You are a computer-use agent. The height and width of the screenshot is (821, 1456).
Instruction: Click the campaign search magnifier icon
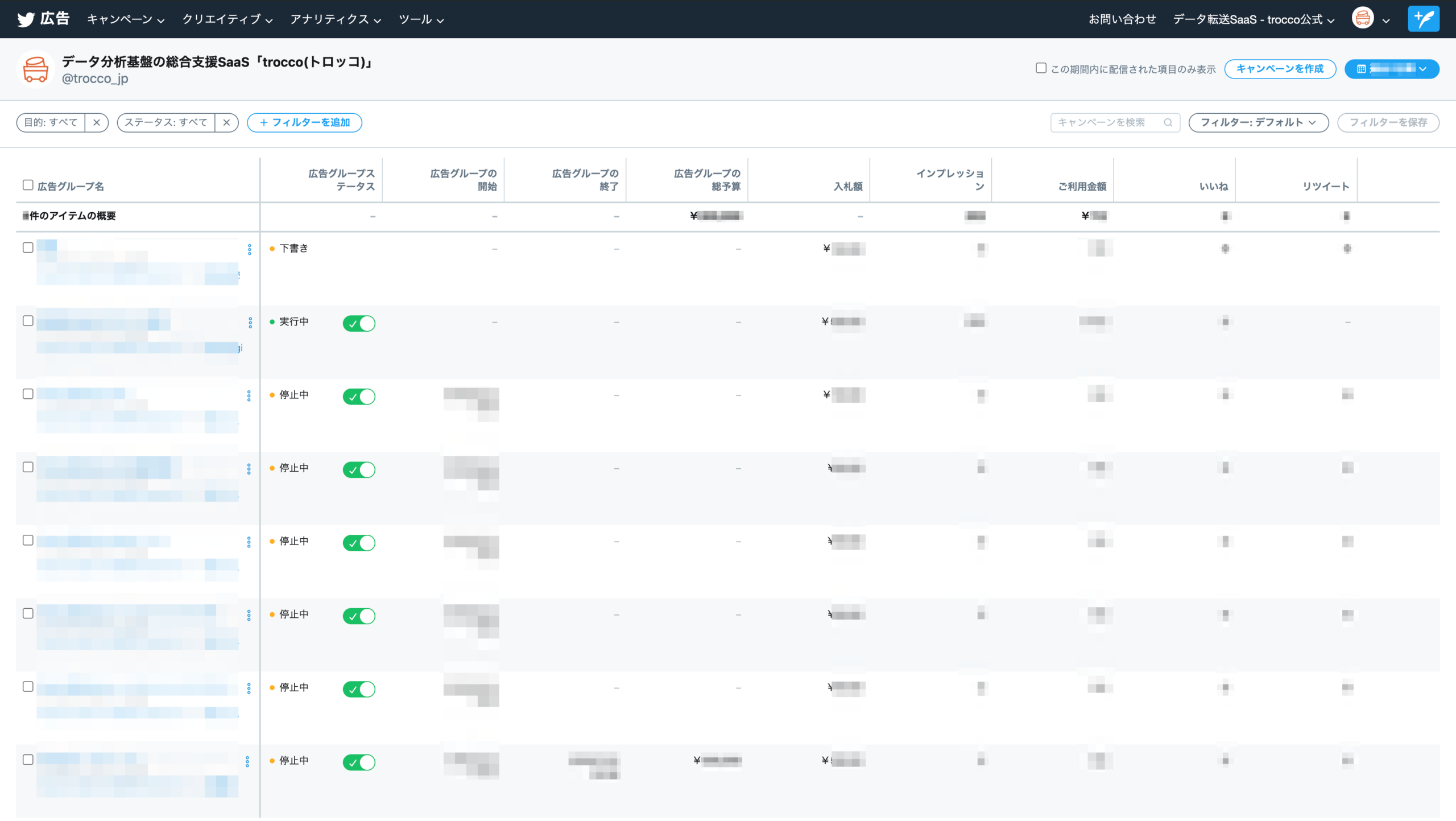click(1169, 122)
